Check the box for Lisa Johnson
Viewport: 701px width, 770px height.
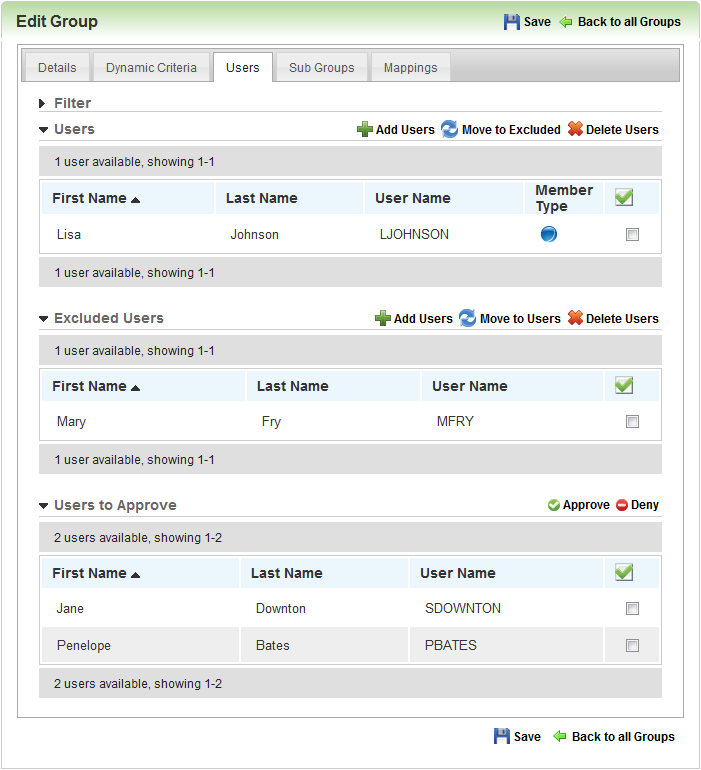(x=632, y=235)
